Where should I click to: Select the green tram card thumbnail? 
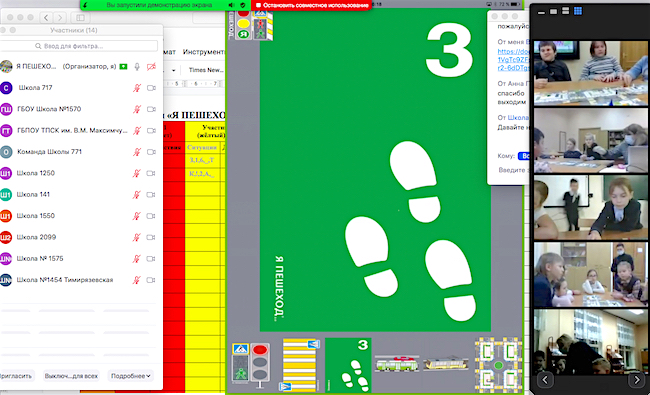(x=397, y=364)
